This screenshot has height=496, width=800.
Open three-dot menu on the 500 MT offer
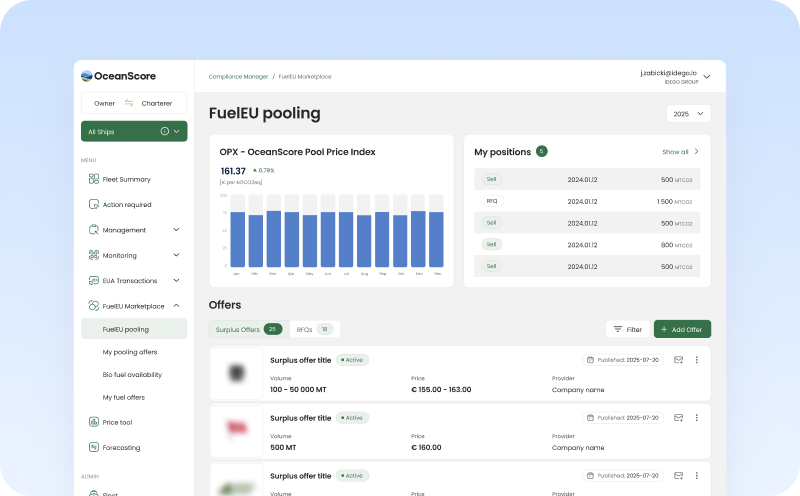pos(697,417)
